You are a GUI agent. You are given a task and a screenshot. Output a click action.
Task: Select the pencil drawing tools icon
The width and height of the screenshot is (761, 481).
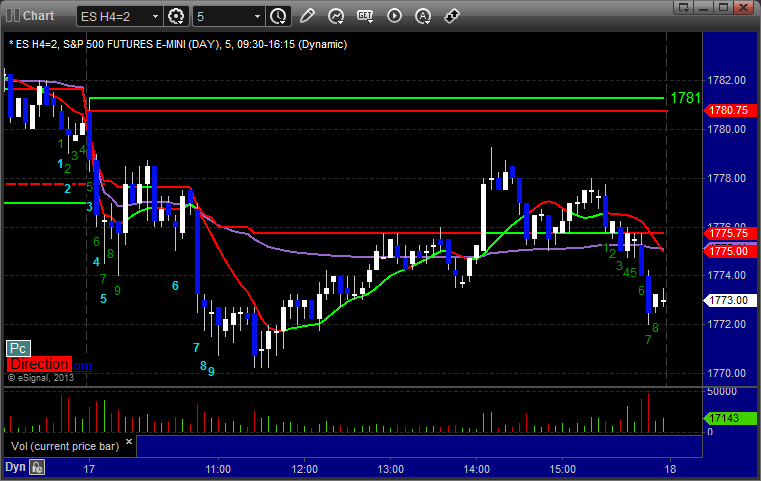coord(307,16)
